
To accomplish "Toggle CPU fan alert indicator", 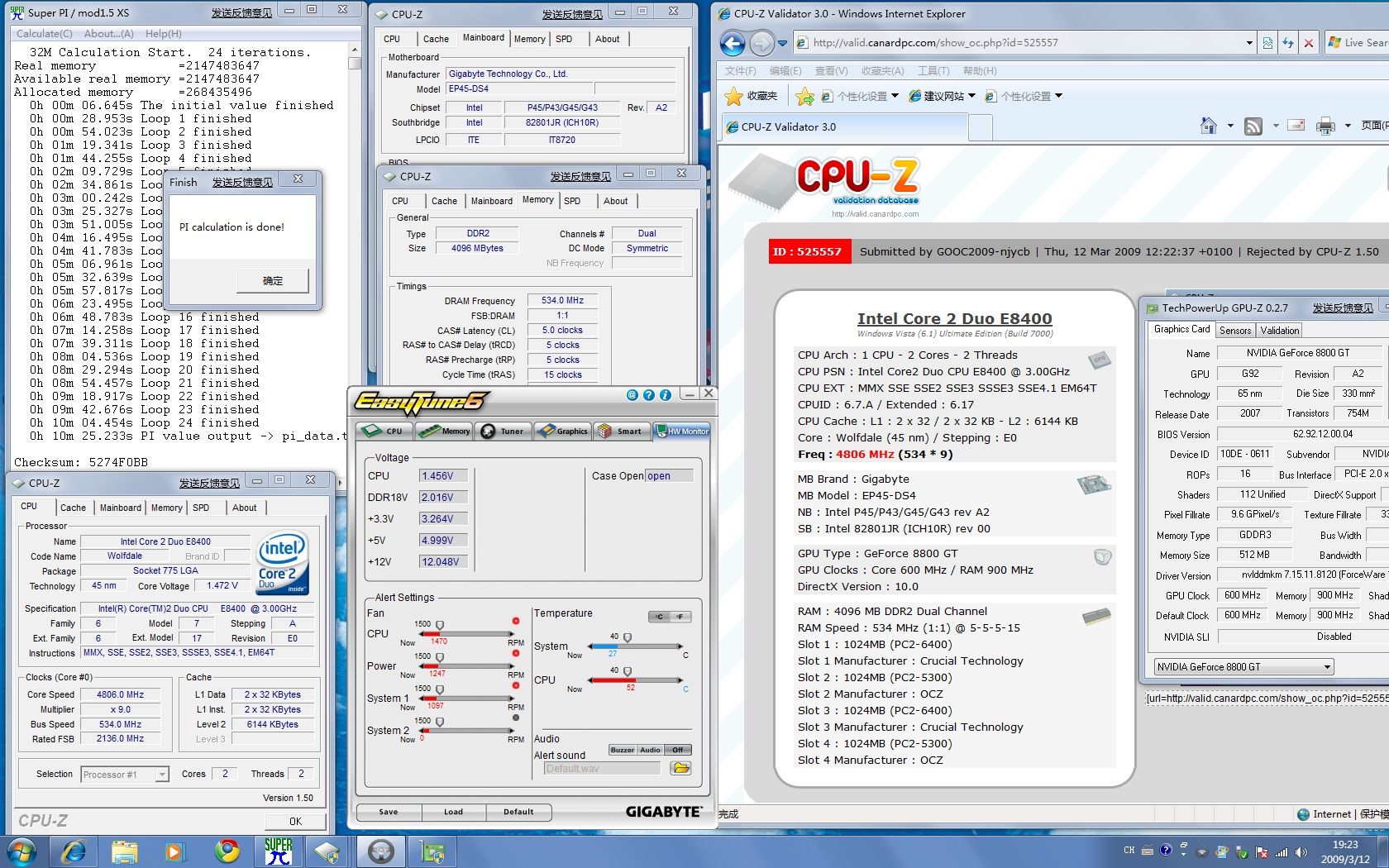I will pos(515,621).
